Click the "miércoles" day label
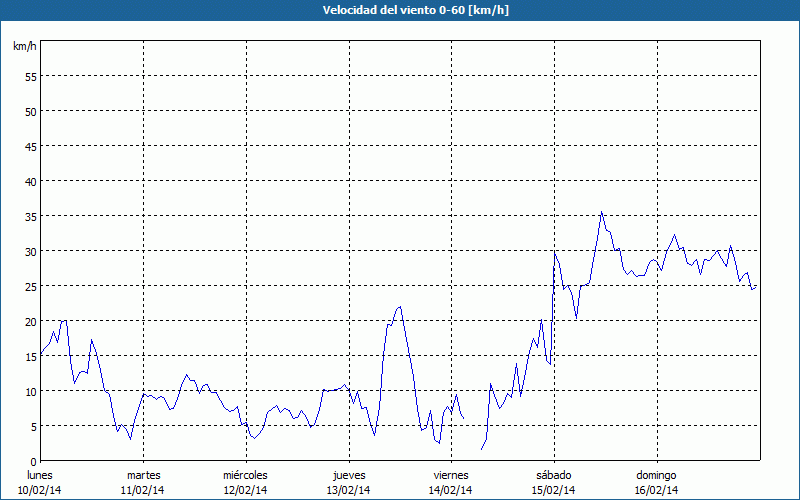This screenshot has height=500, width=800. coord(245,475)
